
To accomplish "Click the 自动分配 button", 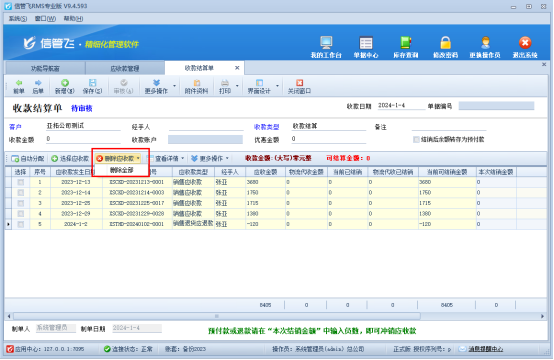I will tap(28, 159).
